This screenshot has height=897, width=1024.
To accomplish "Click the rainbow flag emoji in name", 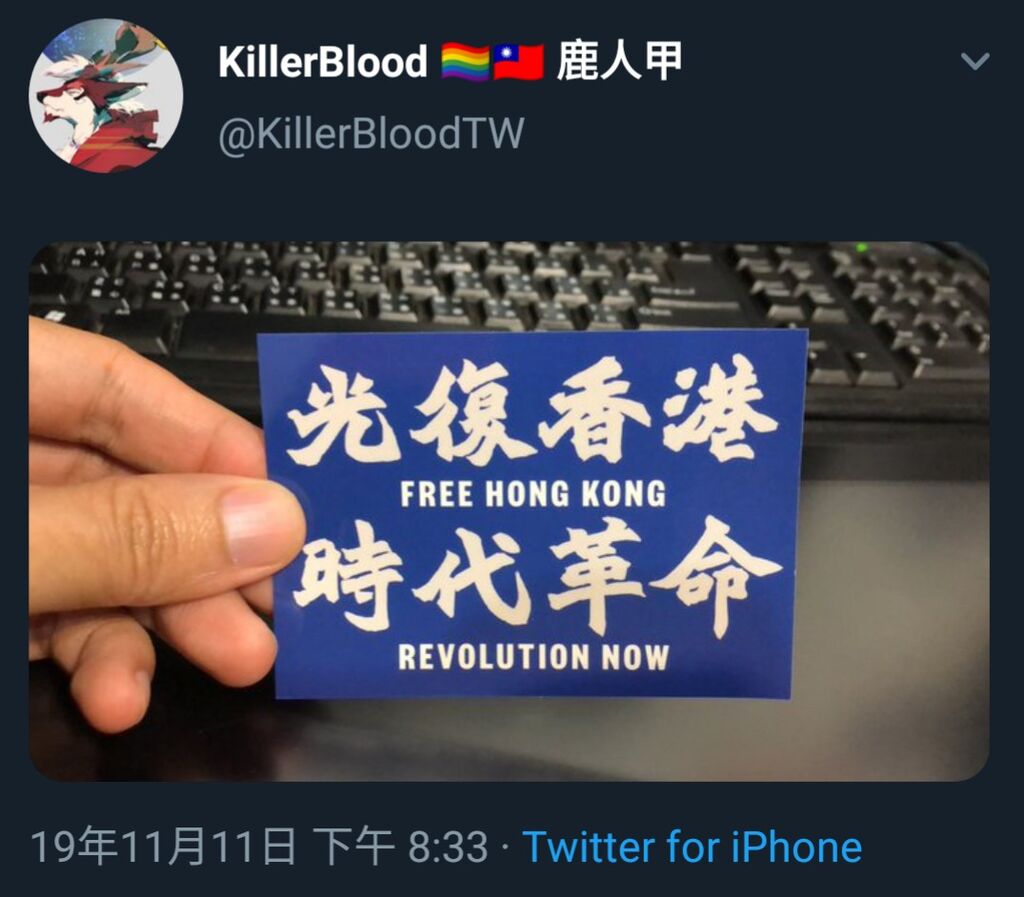I will (466, 63).
